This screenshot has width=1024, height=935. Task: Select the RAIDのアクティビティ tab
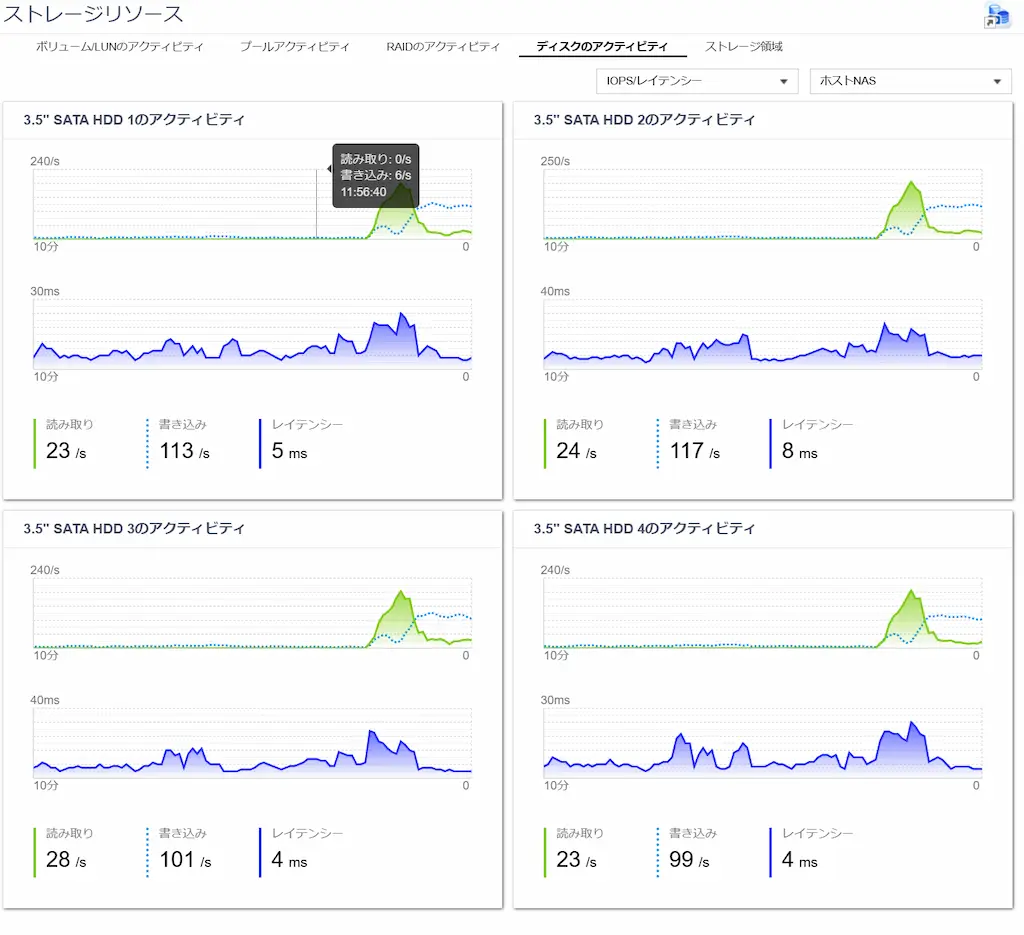coord(443,46)
